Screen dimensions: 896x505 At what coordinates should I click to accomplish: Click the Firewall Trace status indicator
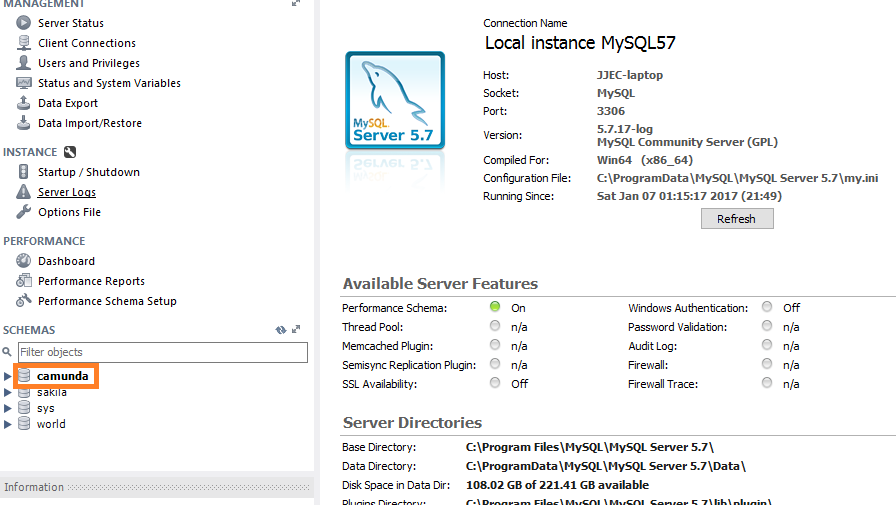click(x=767, y=383)
